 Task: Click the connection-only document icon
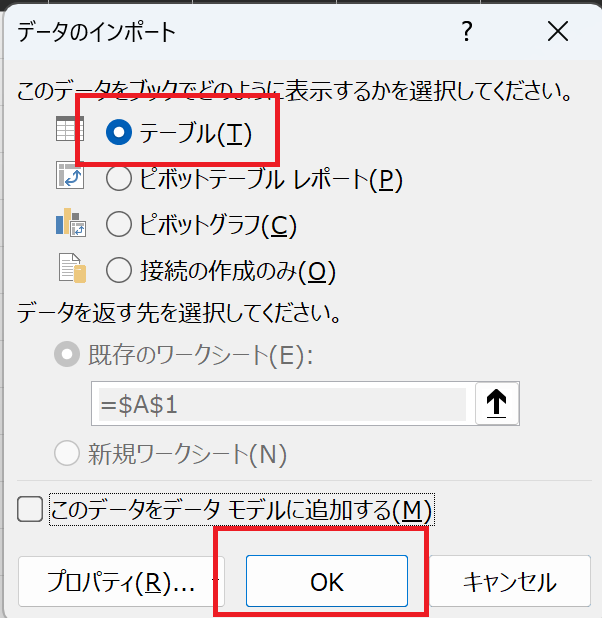pyautogui.click(x=69, y=269)
